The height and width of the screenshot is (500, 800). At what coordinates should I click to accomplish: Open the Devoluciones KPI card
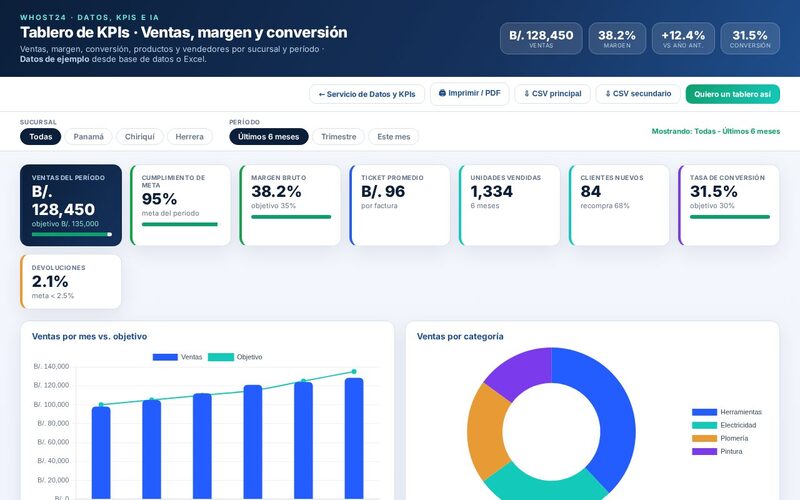pyautogui.click(x=71, y=282)
